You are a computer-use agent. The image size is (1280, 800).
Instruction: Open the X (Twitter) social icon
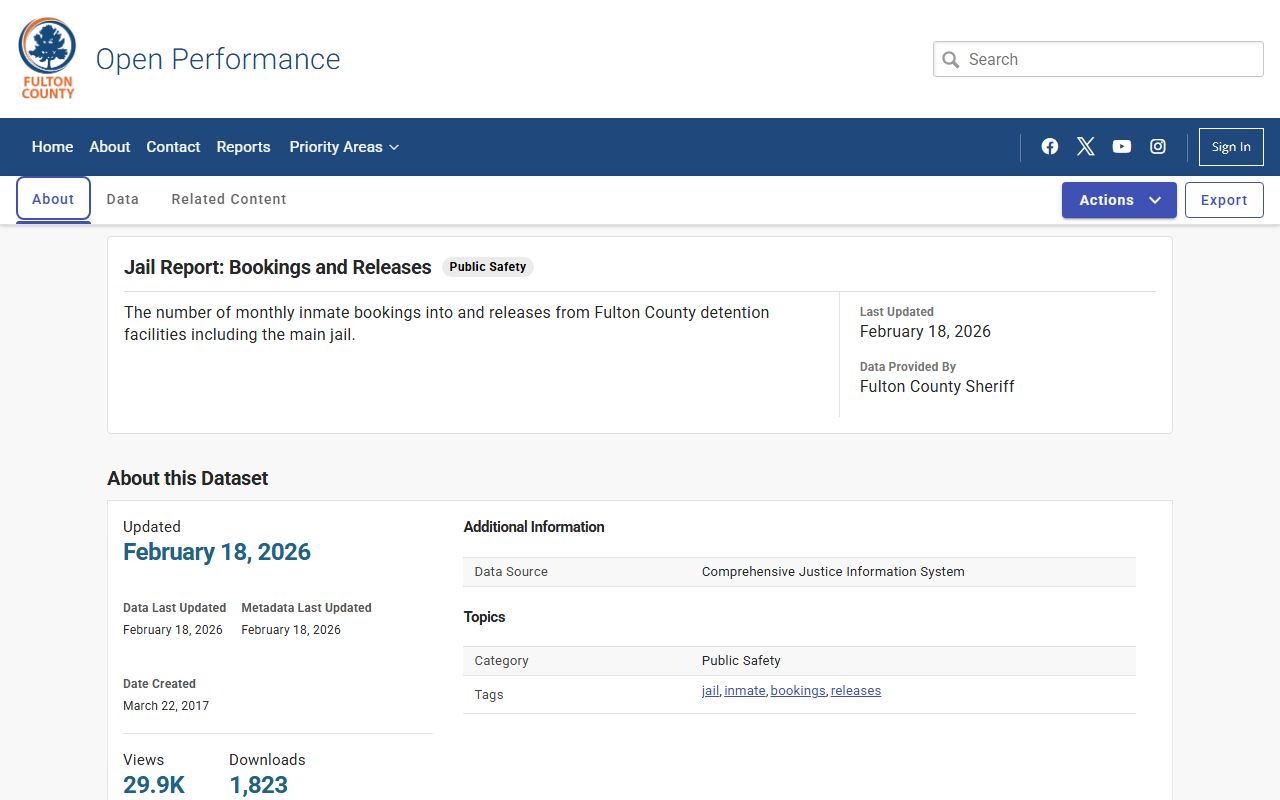click(x=1086, y=147)
